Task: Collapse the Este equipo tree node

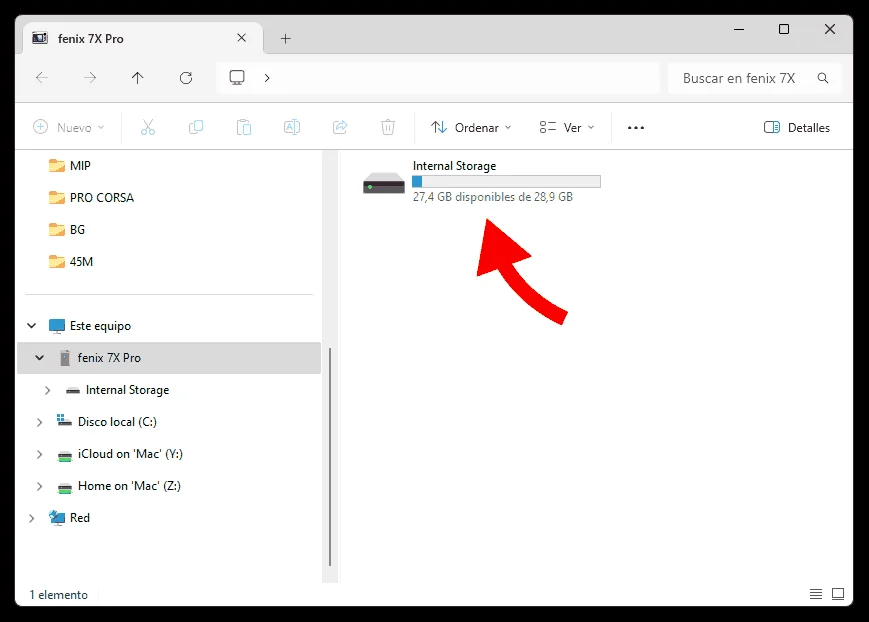Action: [32, 326]
